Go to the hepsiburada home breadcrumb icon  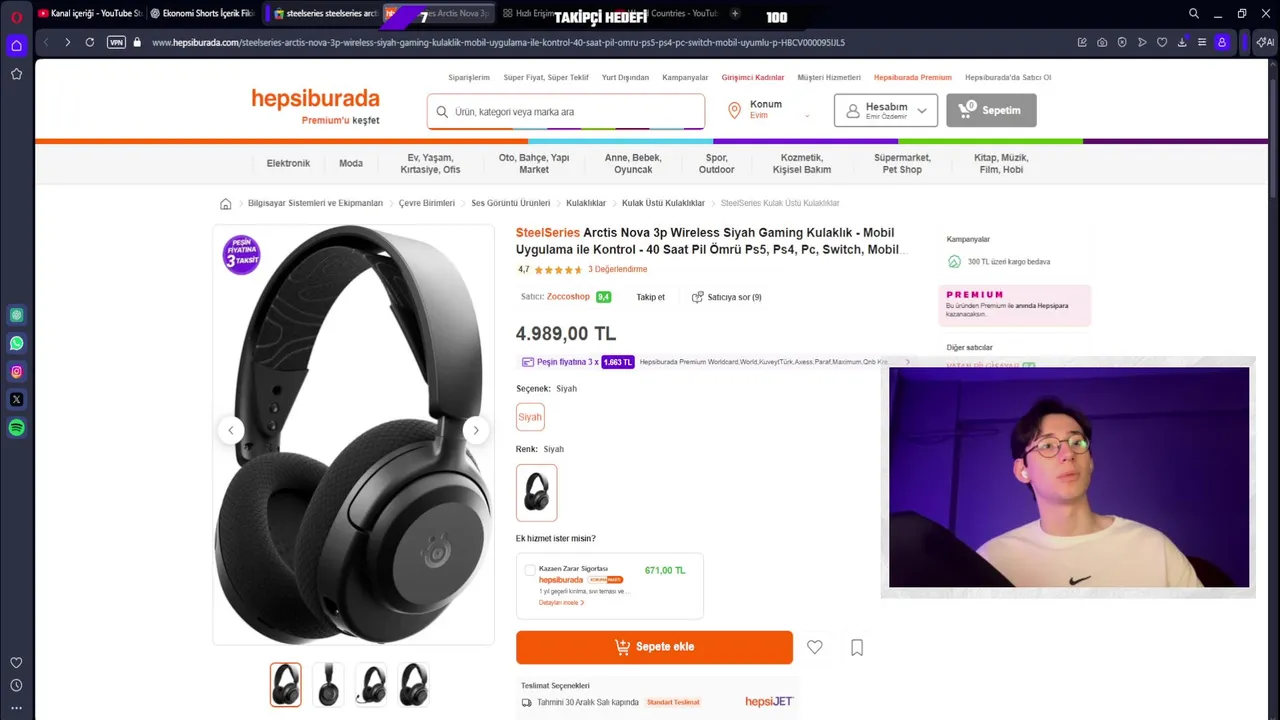(x=226, y=203)
